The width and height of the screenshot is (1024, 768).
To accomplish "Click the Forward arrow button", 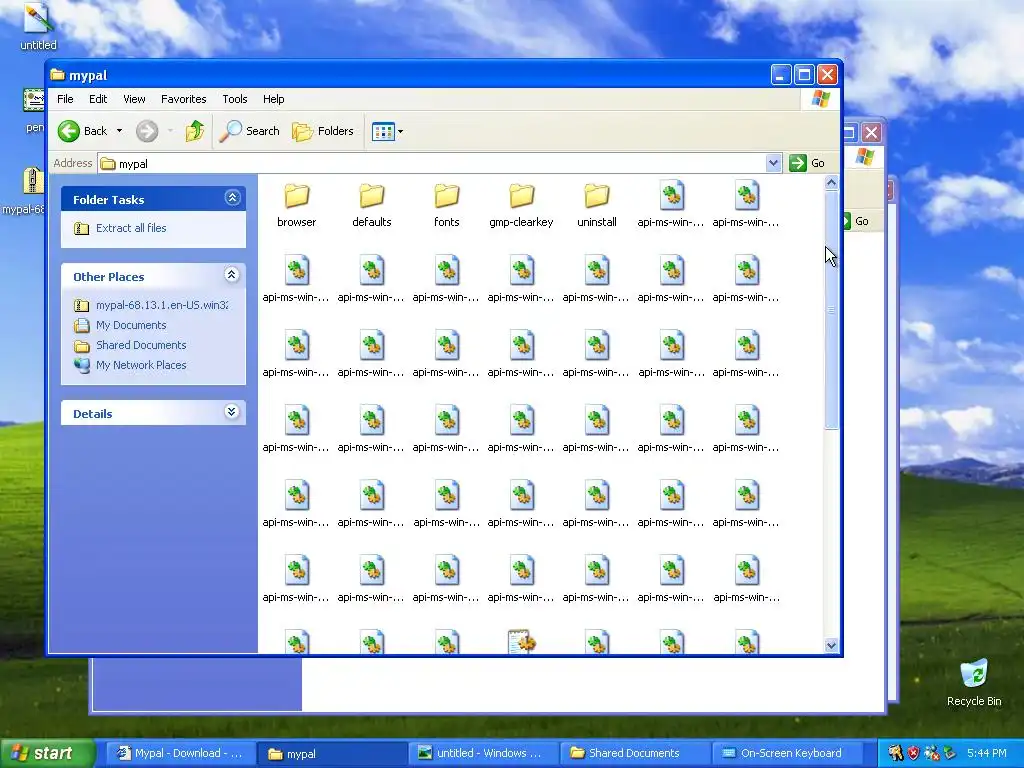I will pyautogui.click(x=147, y=131).
